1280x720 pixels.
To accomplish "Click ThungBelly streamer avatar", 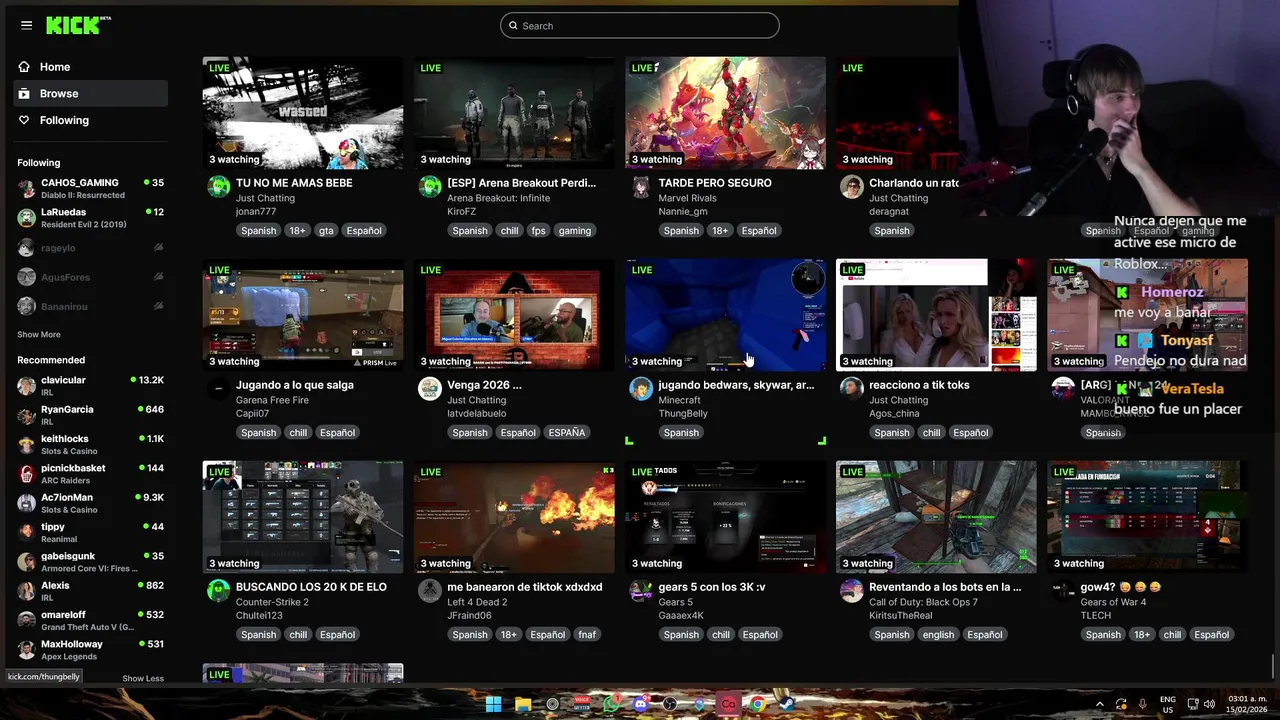I will pos(641,389).
